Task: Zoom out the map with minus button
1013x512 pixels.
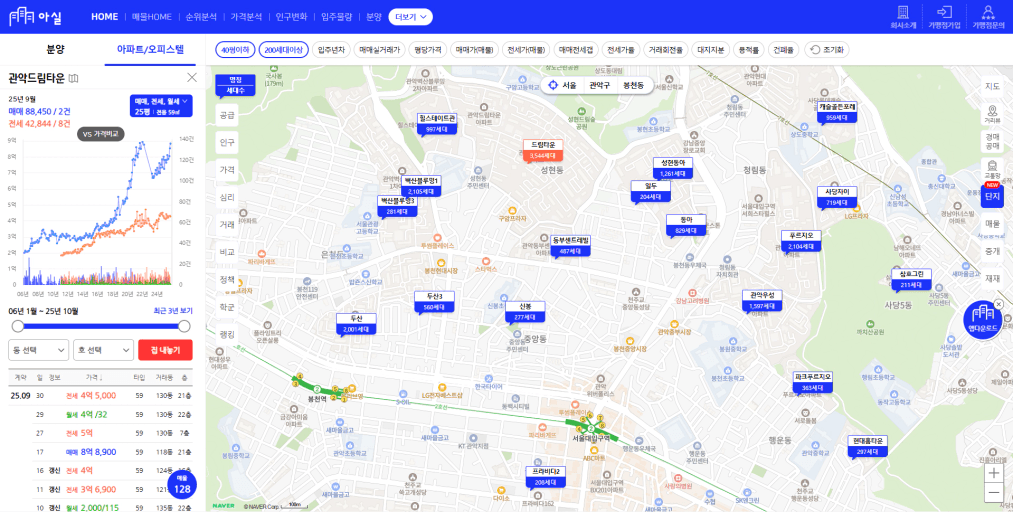Action: point(993,493)
